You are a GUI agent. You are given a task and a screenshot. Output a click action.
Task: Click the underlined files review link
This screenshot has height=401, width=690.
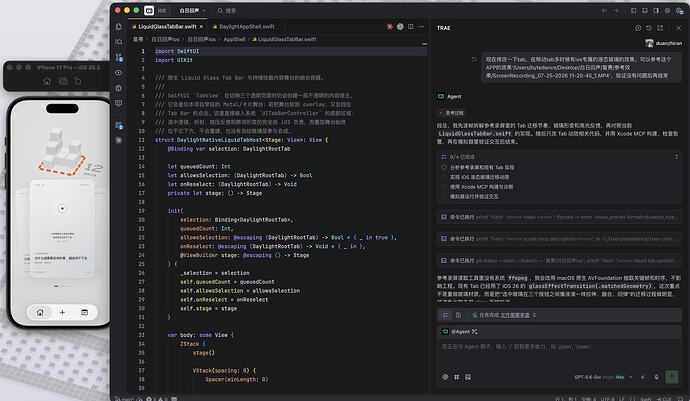pyautogui.click(x=515, y=315)
